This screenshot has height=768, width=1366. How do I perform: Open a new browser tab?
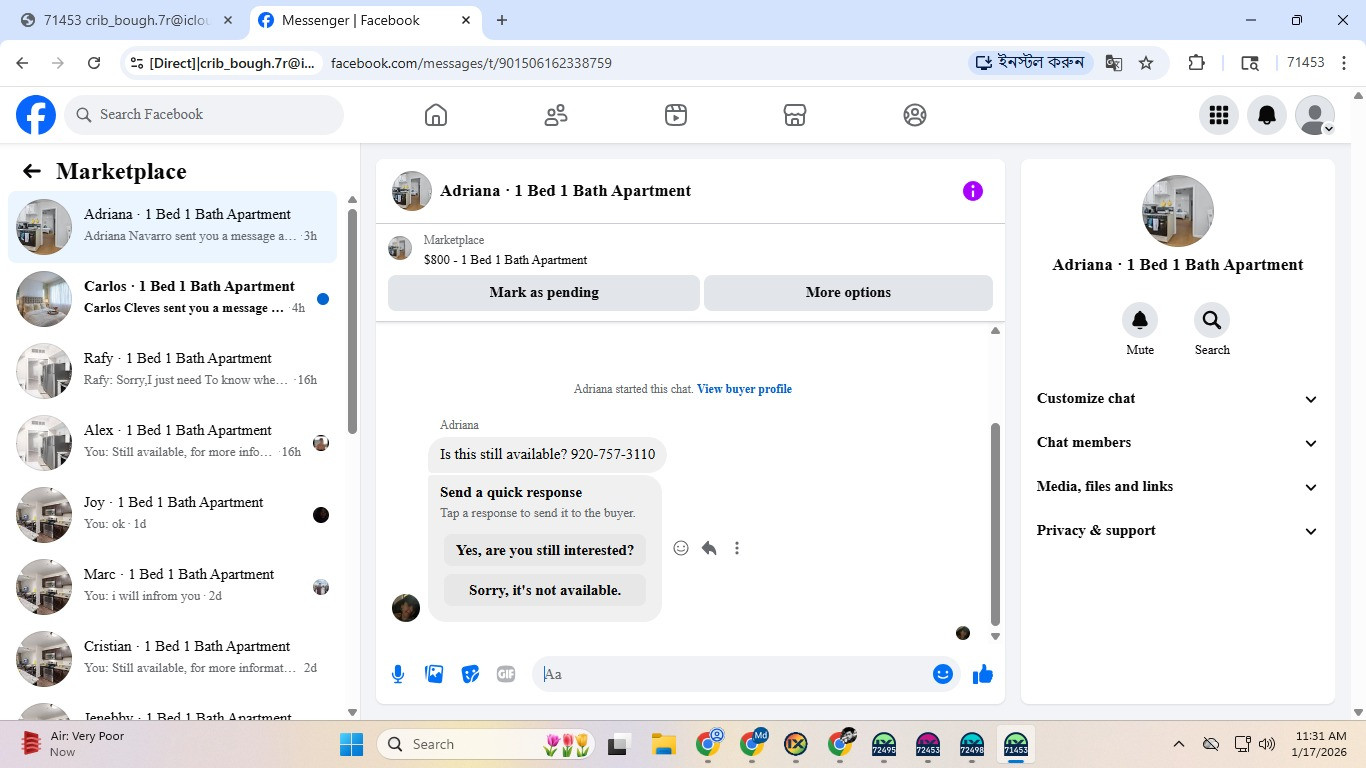click(x=502, y=20)
